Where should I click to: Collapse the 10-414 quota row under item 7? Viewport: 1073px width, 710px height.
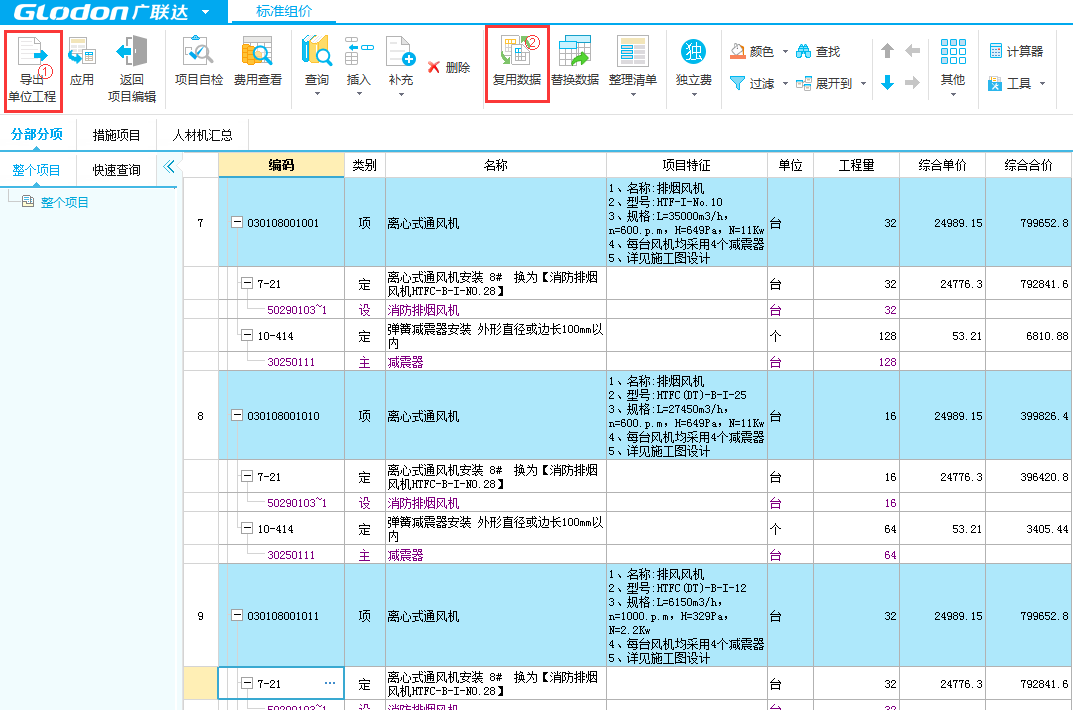tap(247, 336)
